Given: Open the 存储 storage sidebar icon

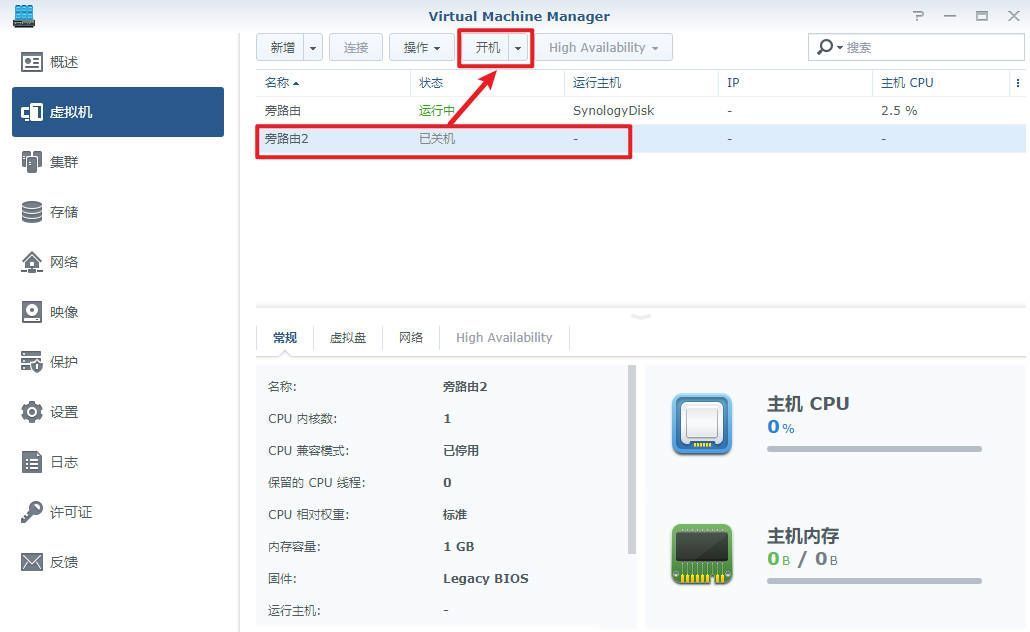Looking at the screenshot, I should [x=33, y=212].
